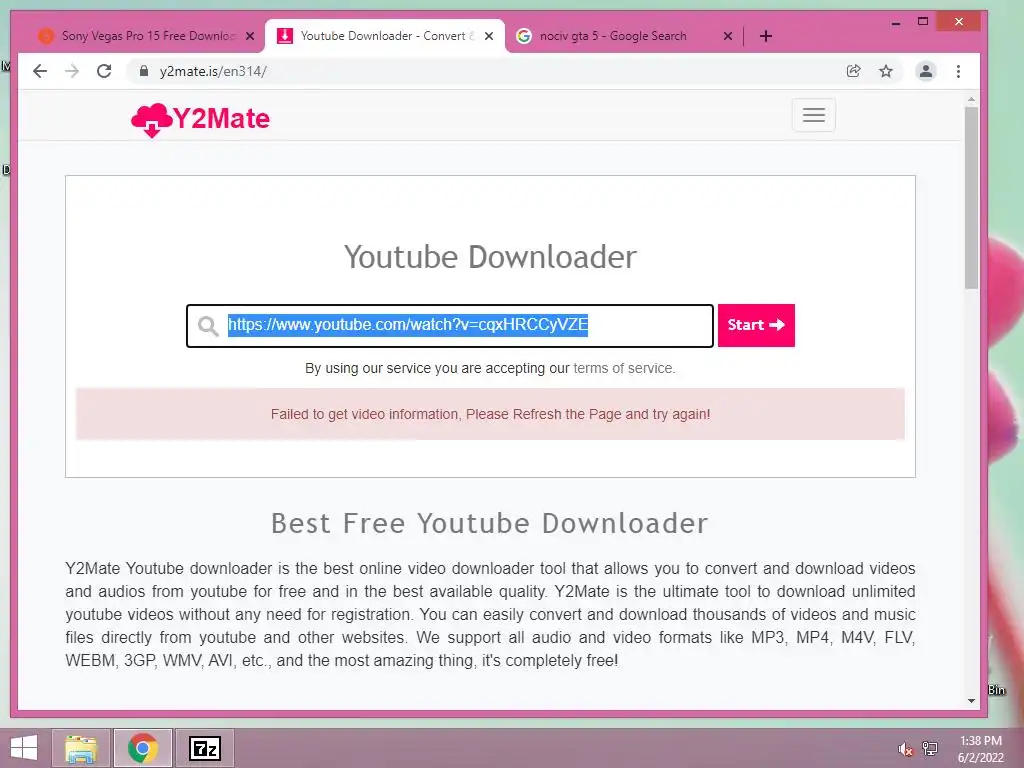The height and width of the screenshot is (768, 1024).
Task: Open the Windows Start menu
Action: (24, 748)
